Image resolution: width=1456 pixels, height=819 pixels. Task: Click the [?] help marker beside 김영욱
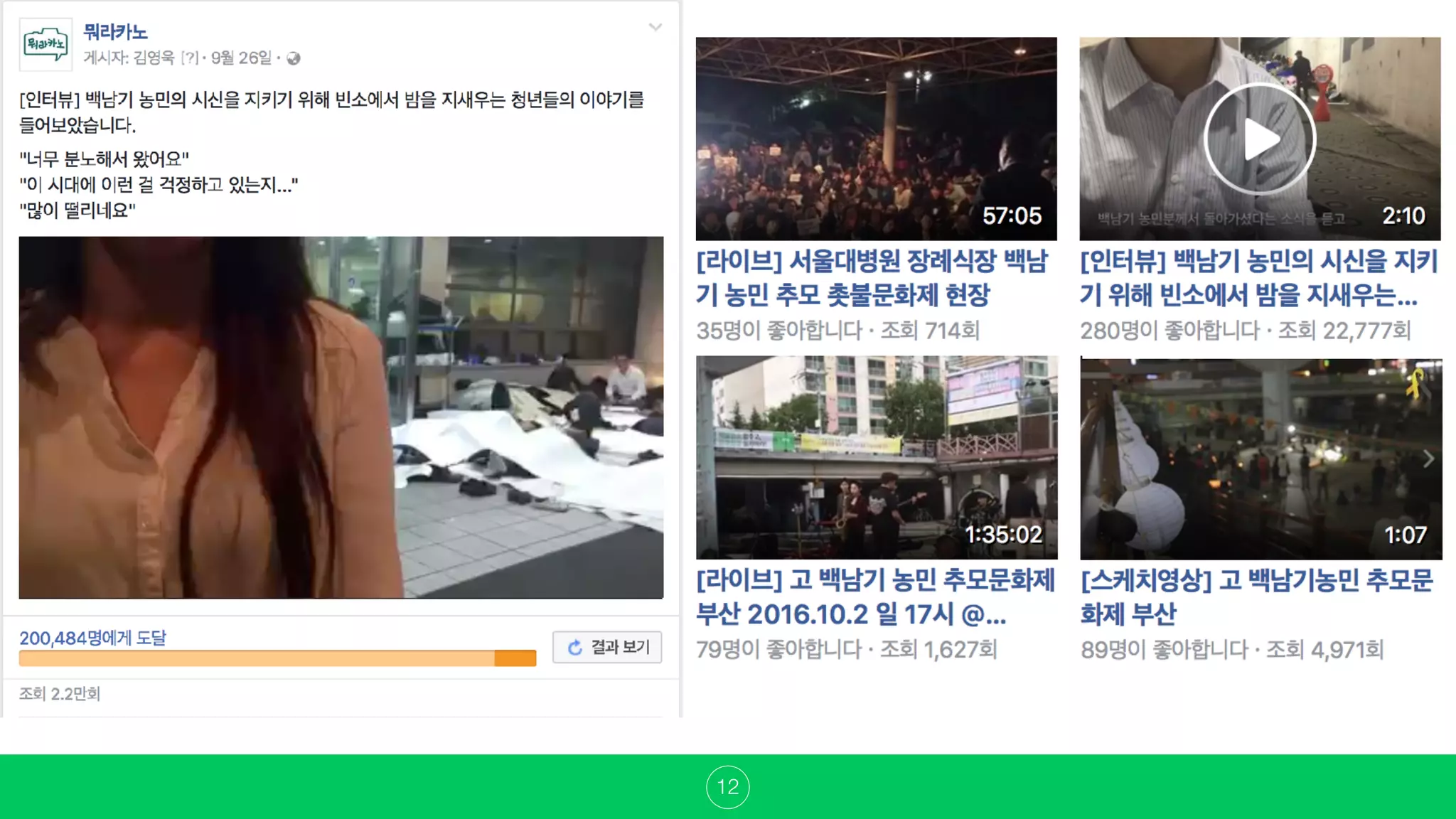point(189,58)
